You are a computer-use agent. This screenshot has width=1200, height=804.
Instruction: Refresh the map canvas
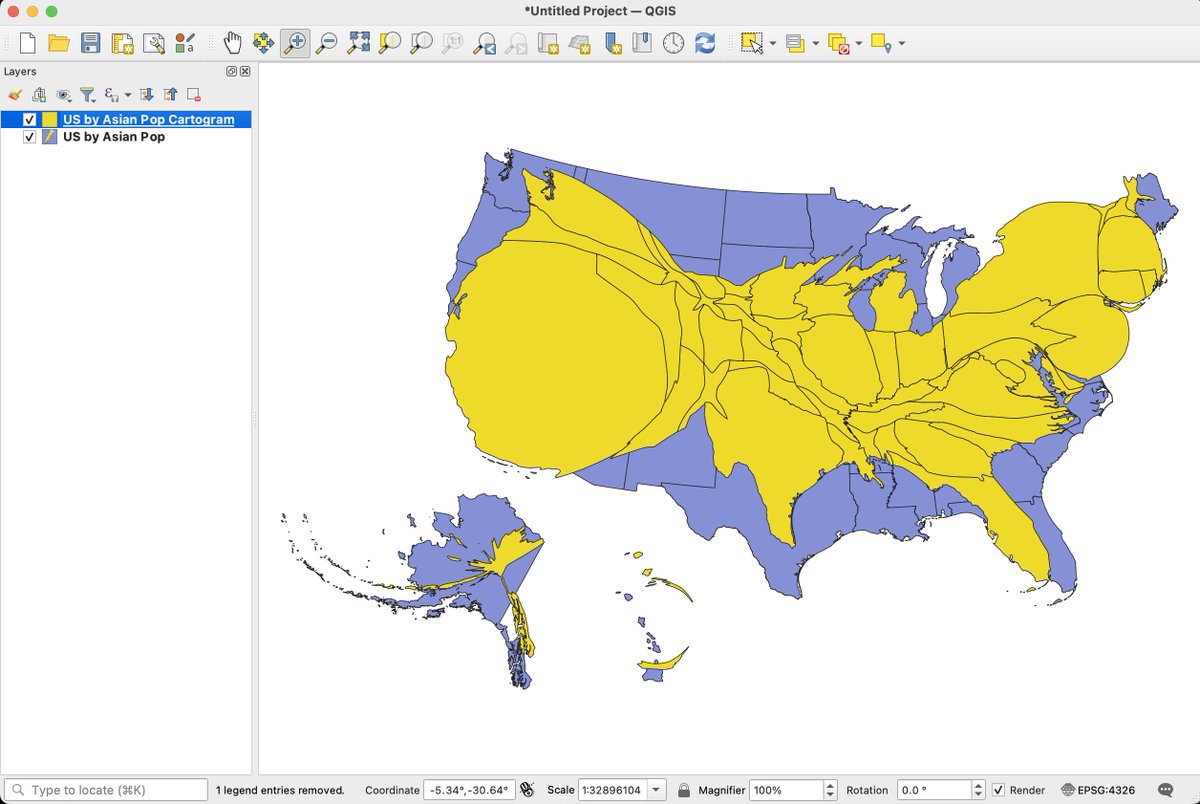(x=703, y=43)
